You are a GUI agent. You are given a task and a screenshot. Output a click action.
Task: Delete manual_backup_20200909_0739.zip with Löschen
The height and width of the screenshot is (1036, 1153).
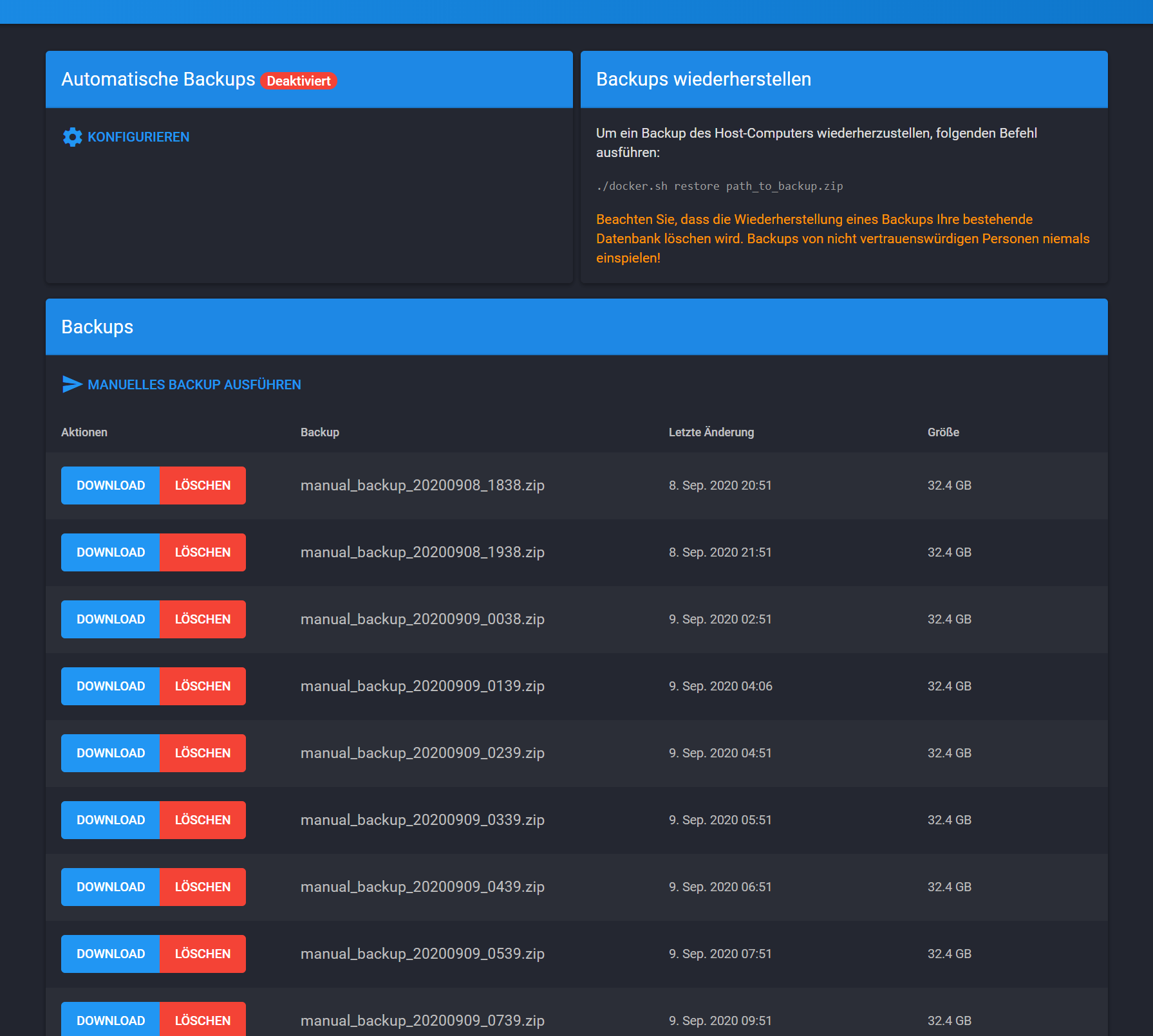pos(203,1019)
